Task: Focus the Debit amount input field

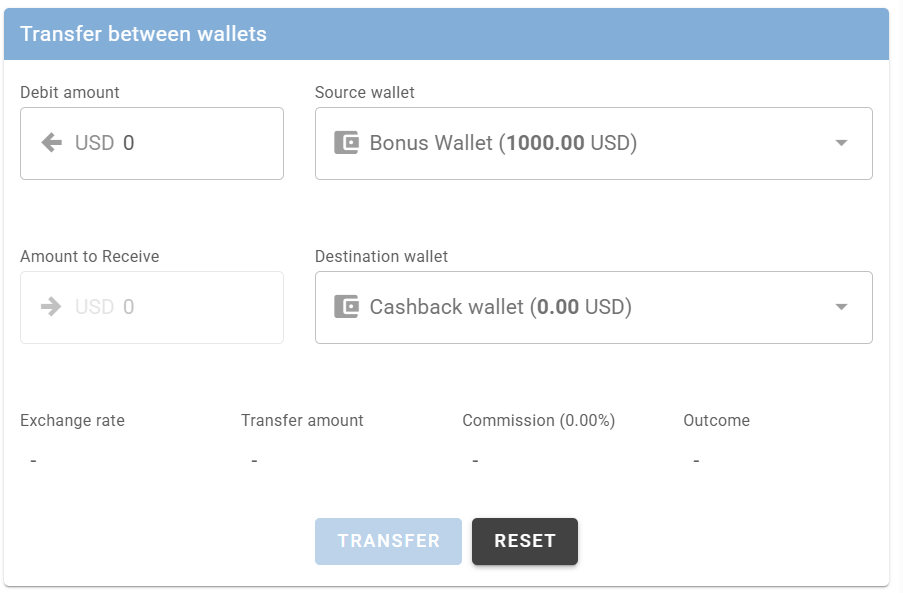Action: click(x=190, y=143)
